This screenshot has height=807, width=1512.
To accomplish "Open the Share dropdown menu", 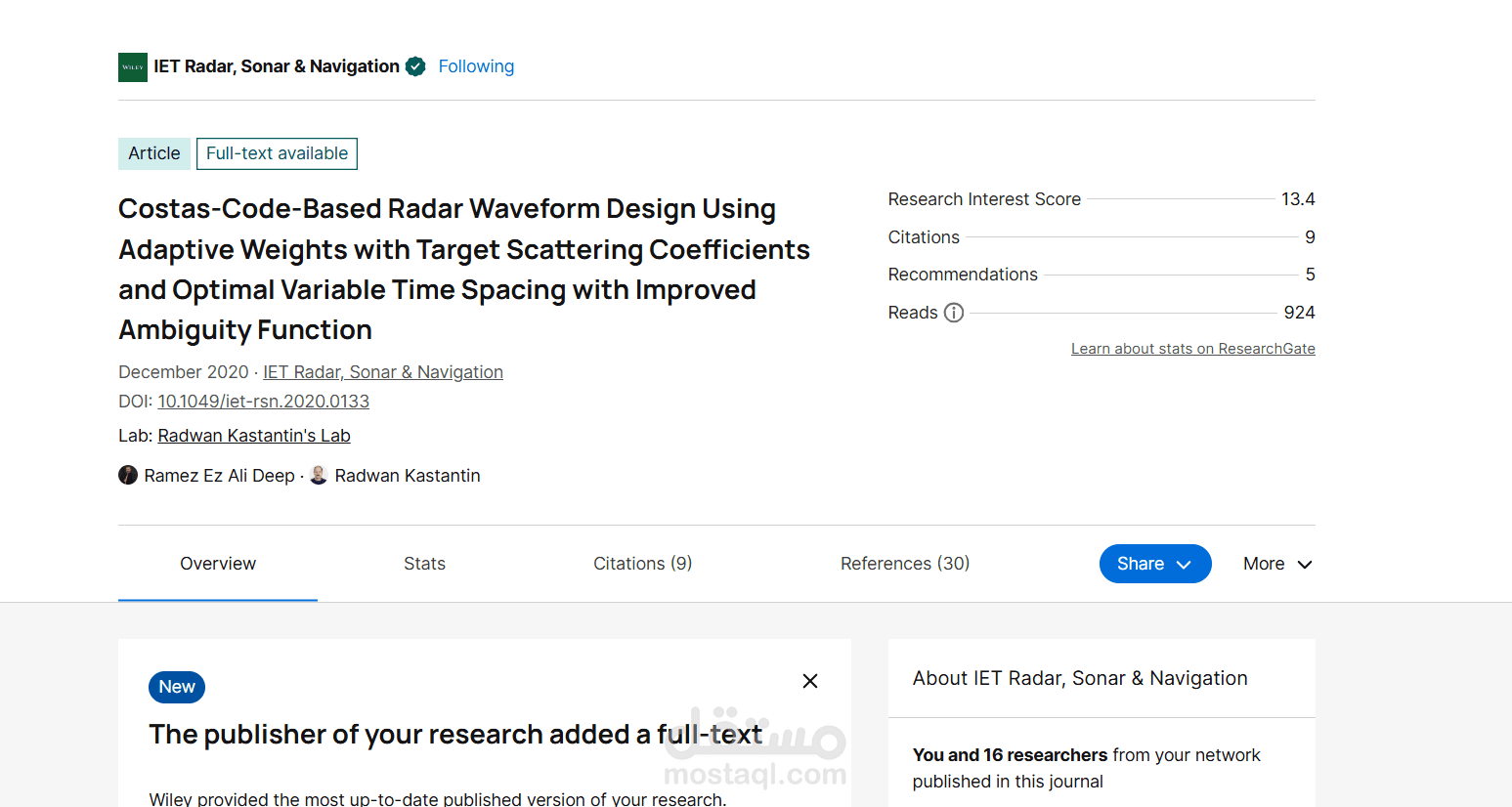I will click(1154, 564).
